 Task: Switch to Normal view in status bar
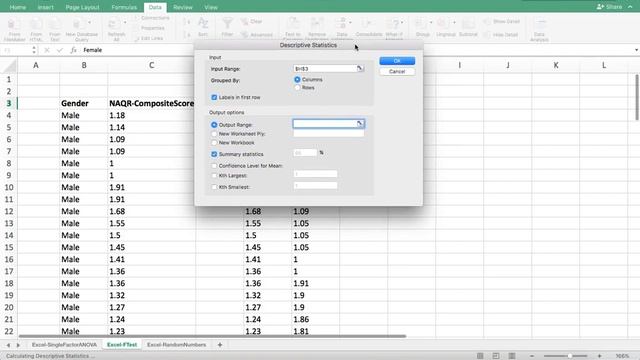click(480, 356)
